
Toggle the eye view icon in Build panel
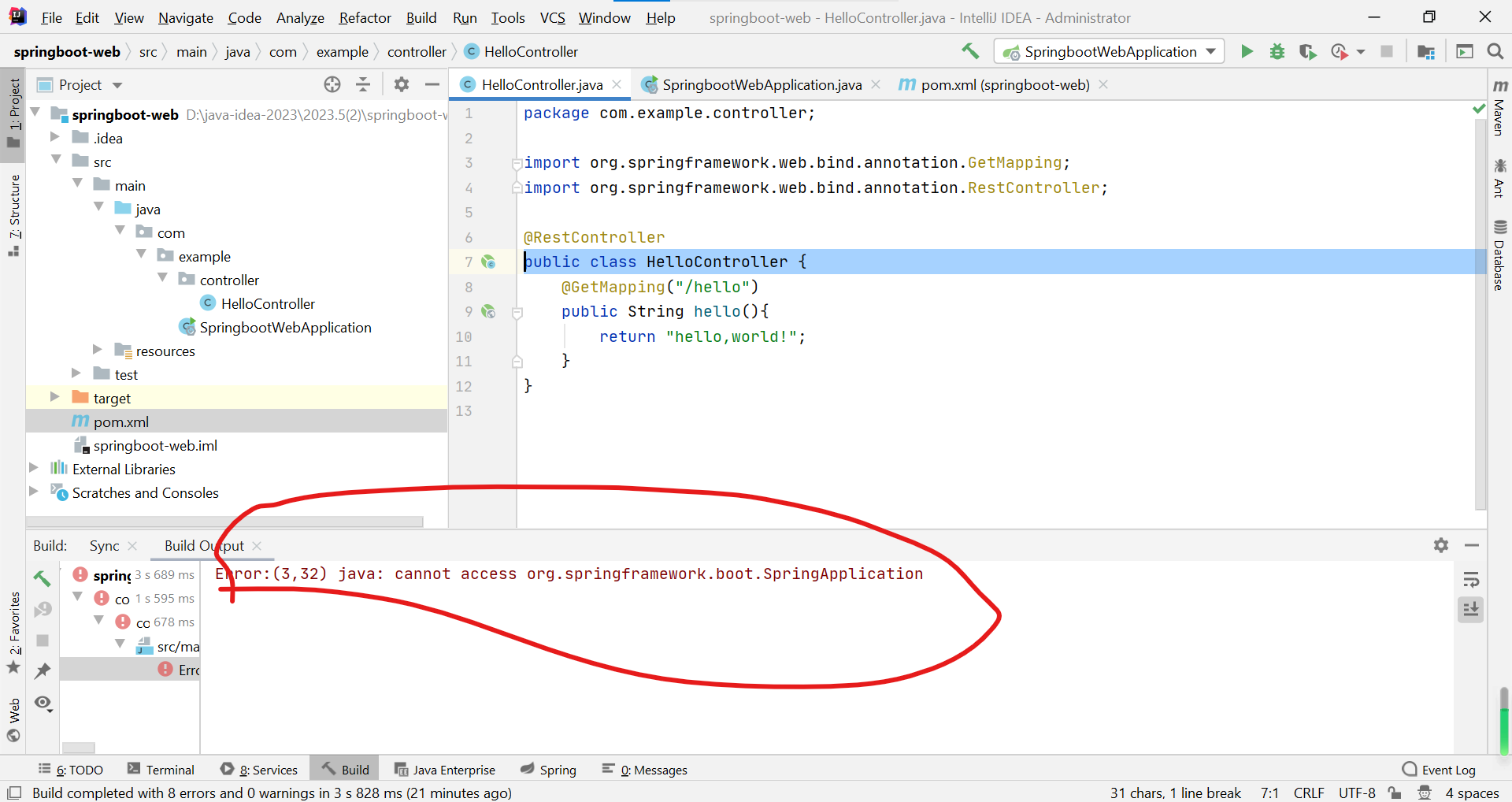pyautogui.click(x=43, y=703)
